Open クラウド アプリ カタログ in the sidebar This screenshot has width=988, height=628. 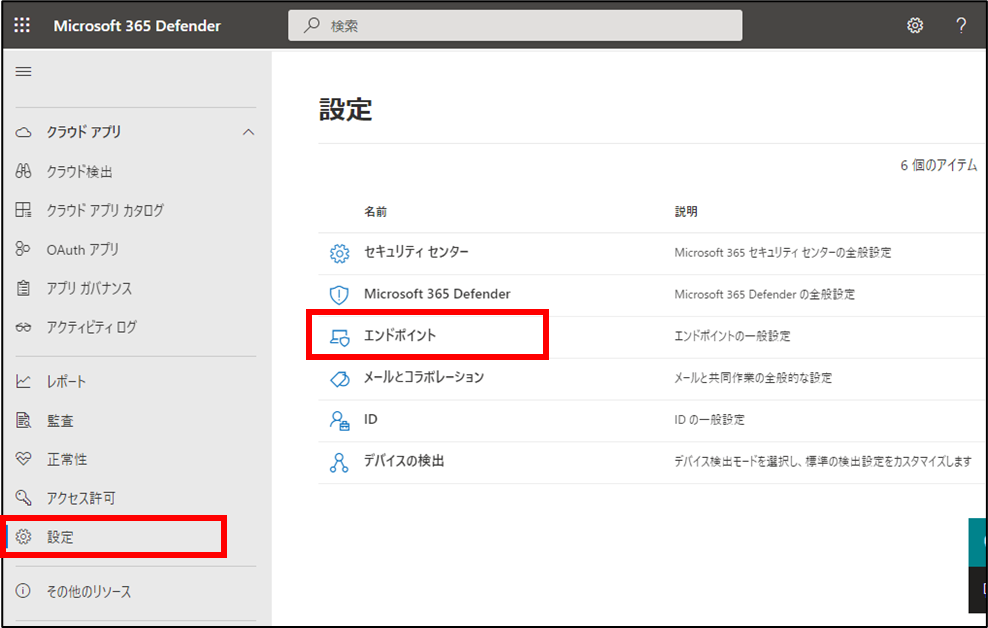pyautogui.click(x=105, y=210)
